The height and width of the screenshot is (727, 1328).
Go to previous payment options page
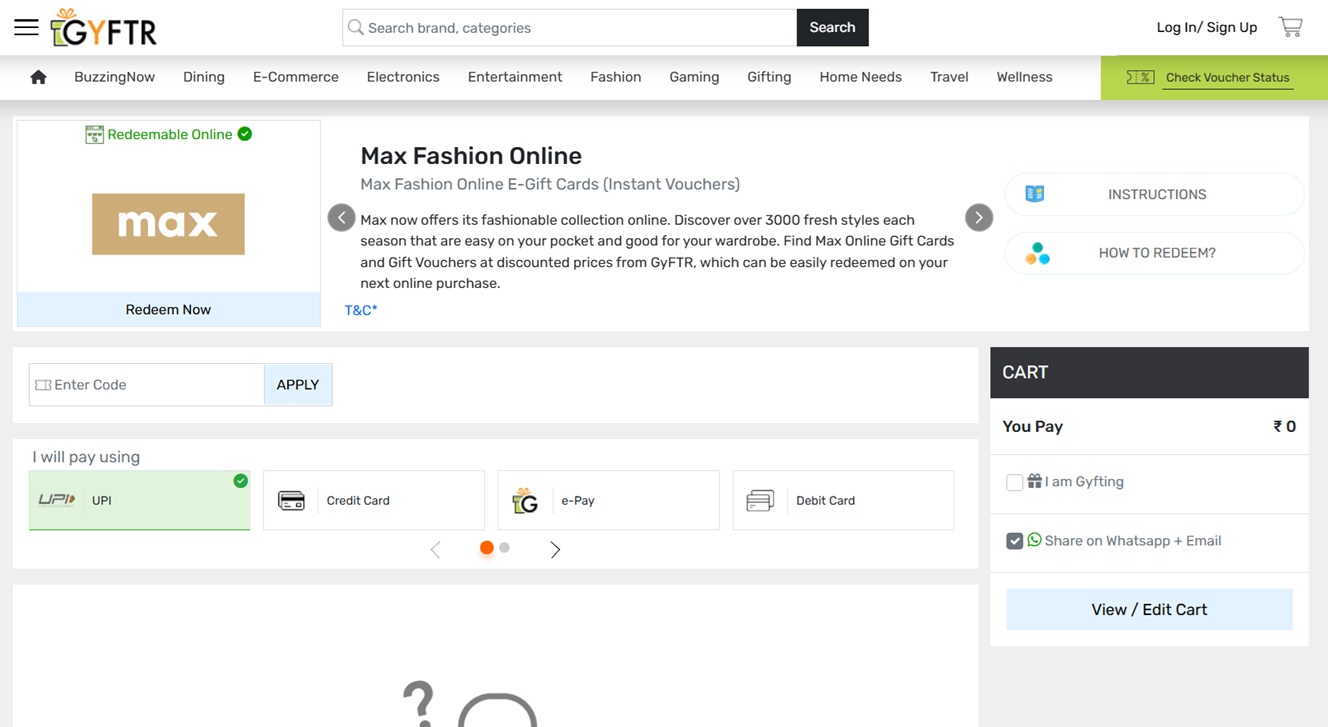pyautogui.click(x=435, y=549)
